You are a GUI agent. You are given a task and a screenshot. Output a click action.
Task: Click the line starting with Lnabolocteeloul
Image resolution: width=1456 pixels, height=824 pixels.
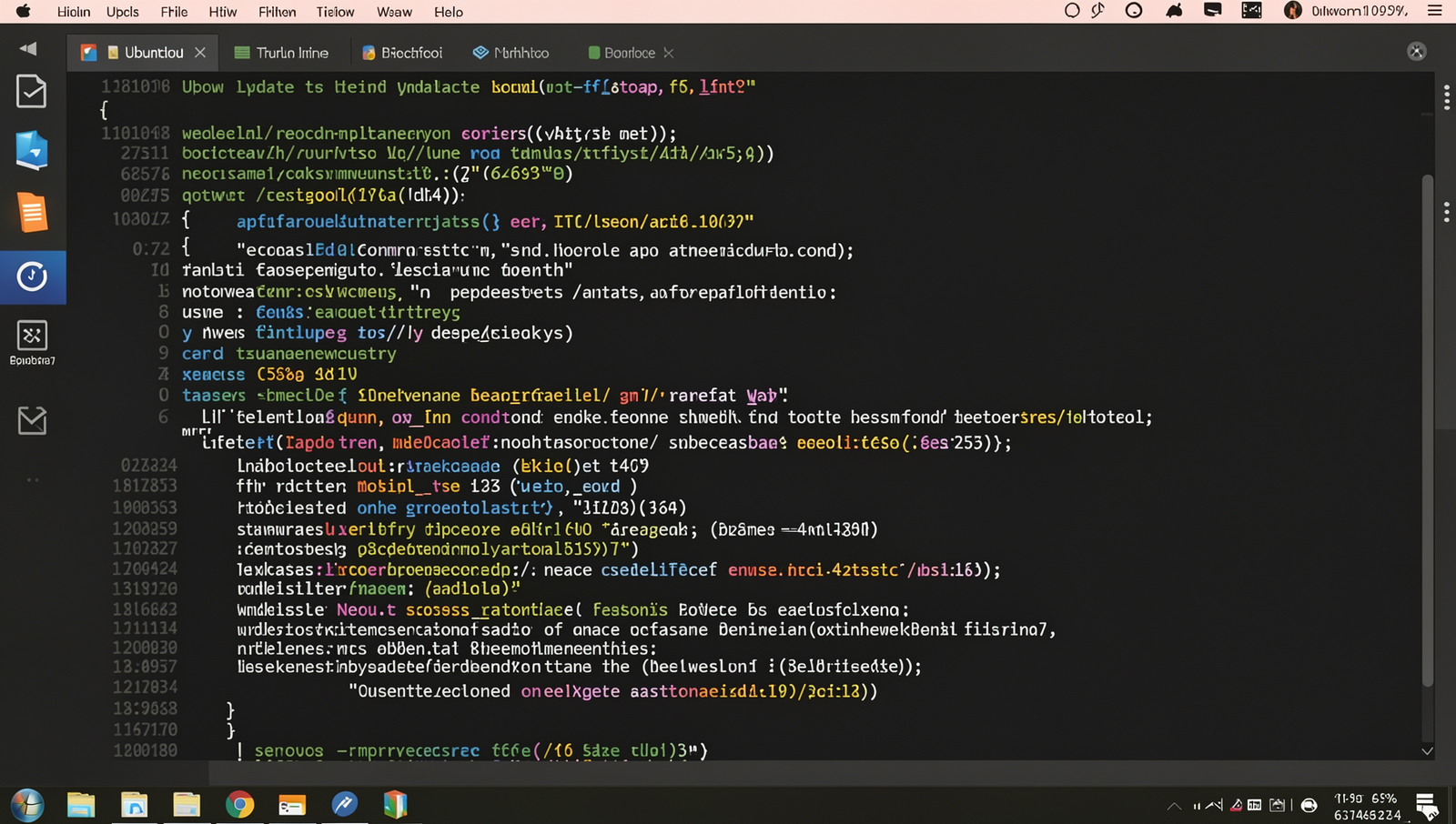tap(442, 466)
